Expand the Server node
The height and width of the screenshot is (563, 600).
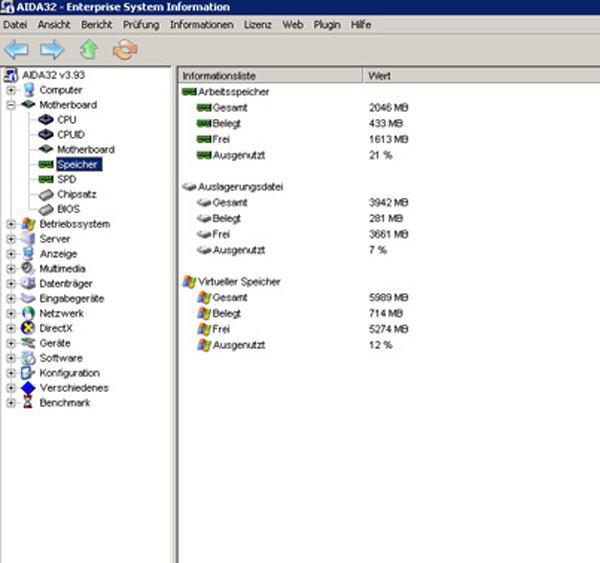(11, 239)
